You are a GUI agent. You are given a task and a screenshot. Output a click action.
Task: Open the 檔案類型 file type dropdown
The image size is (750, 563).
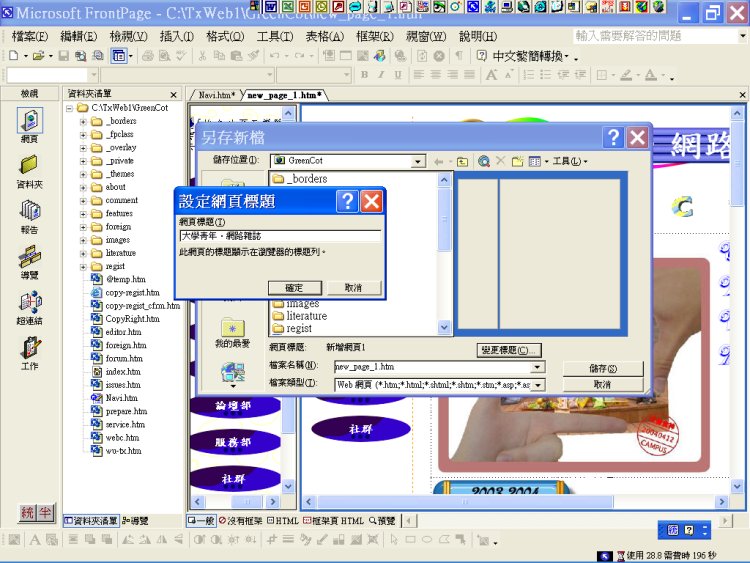point(538,384)
